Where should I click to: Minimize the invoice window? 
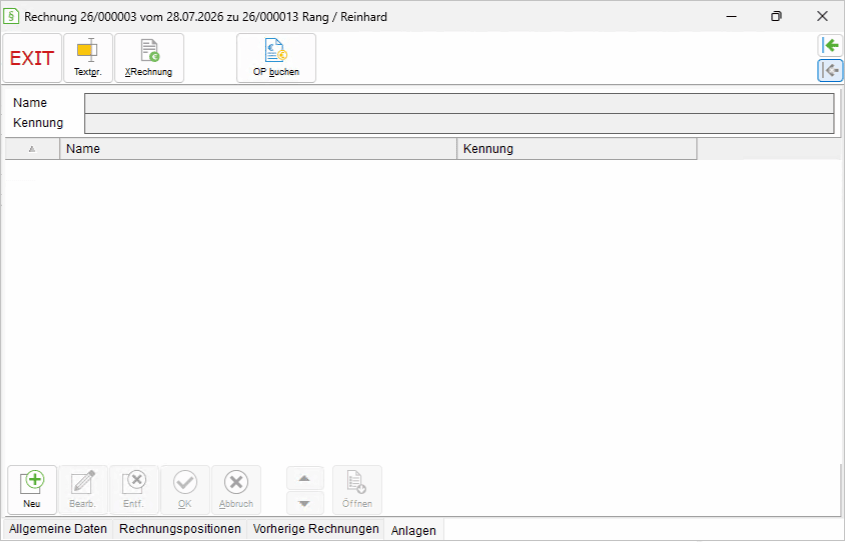coord(731,16)
